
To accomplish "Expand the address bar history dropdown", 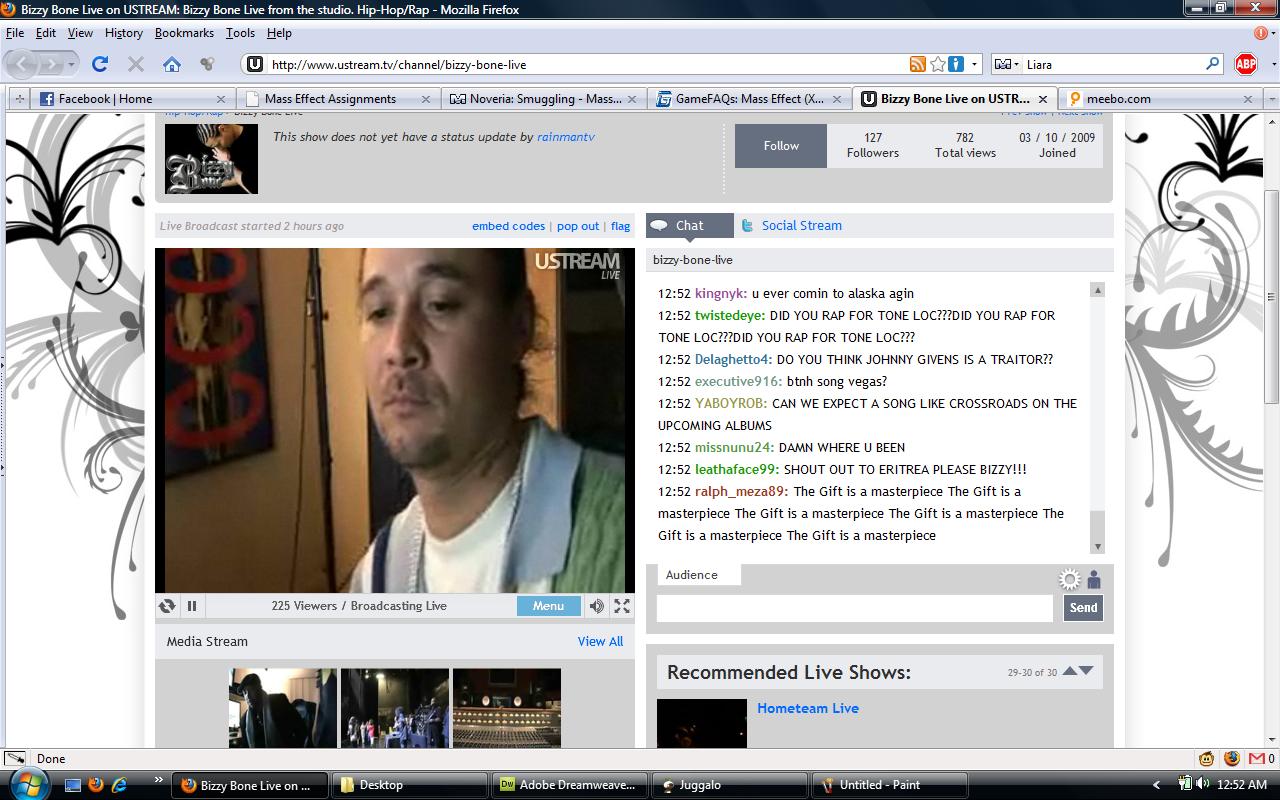I will [975, 64].
